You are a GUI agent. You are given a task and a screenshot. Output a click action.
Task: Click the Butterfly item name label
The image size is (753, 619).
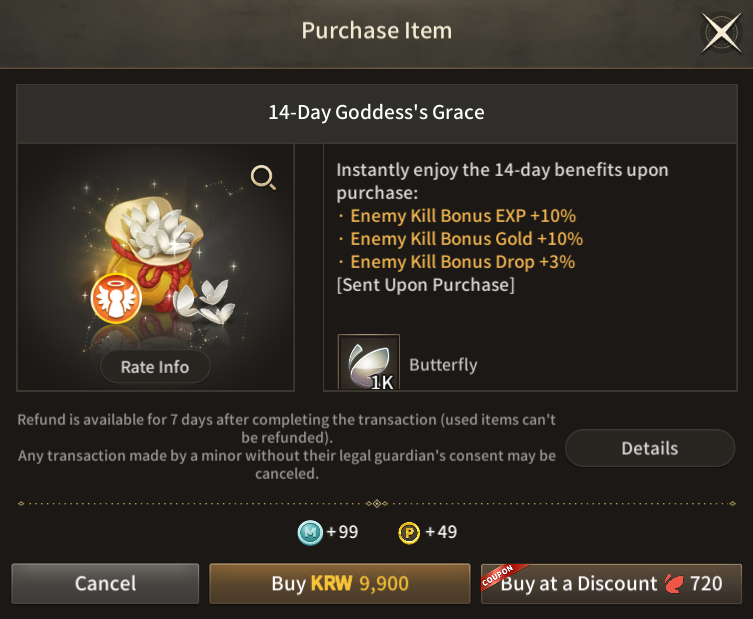pyautogui.click(x=443, y=365)
